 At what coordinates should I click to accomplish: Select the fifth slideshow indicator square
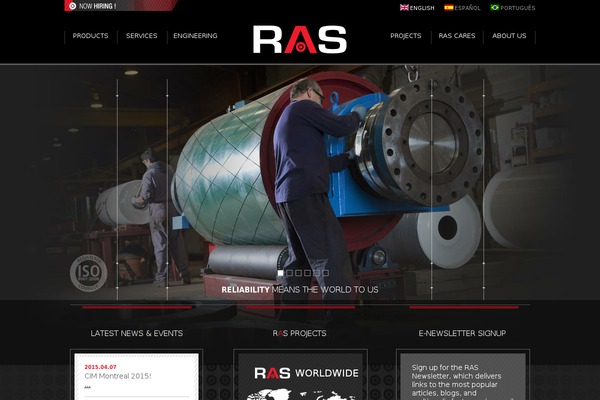[x=316, y=273]
